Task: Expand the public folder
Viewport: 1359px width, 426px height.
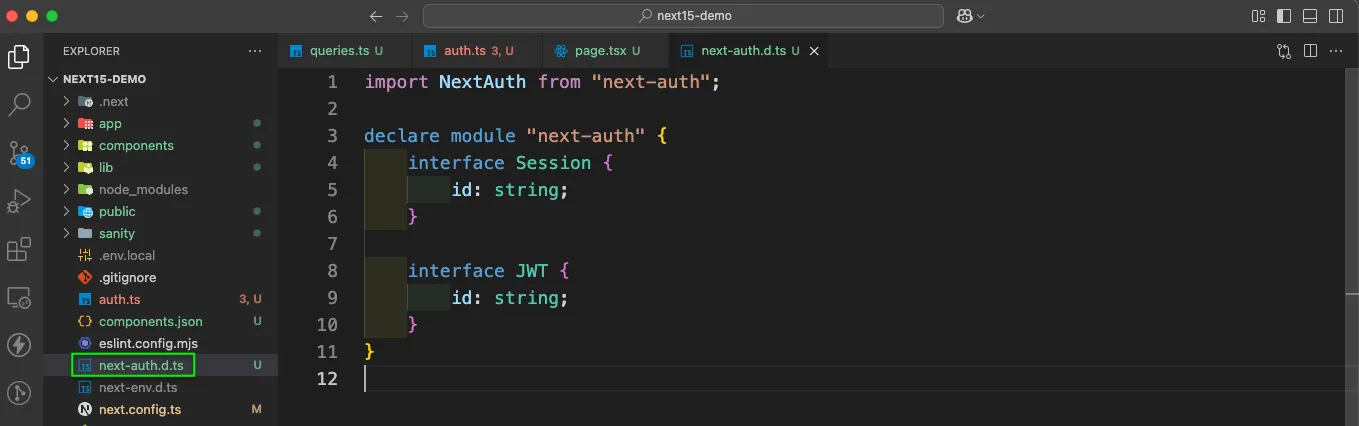Action: pyautogui.click(x=67, y=211)
